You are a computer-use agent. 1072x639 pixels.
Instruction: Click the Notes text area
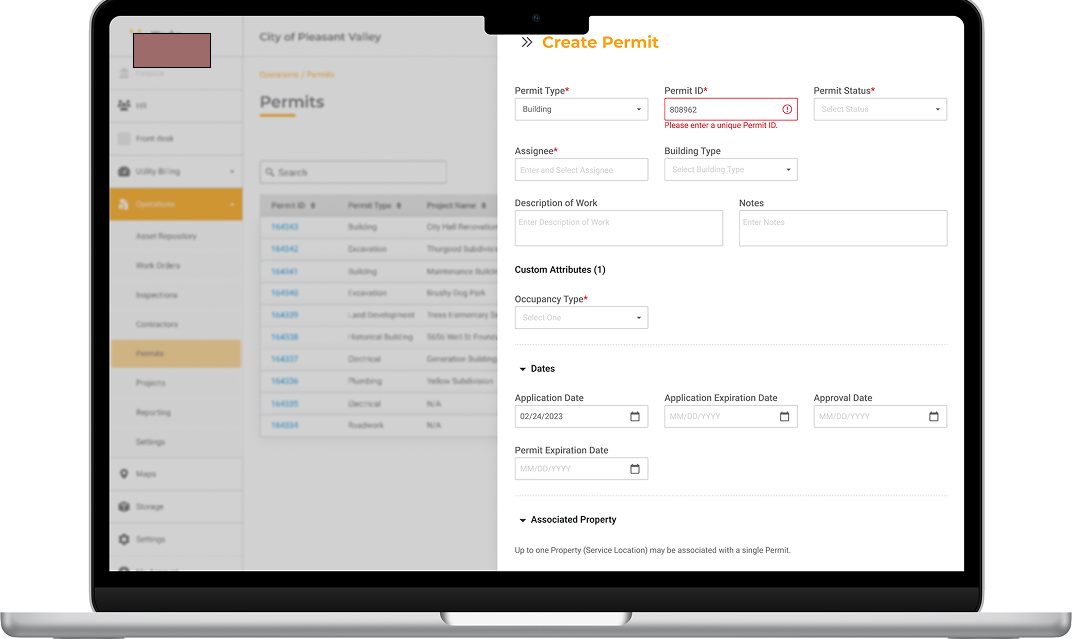click(843, 228)
